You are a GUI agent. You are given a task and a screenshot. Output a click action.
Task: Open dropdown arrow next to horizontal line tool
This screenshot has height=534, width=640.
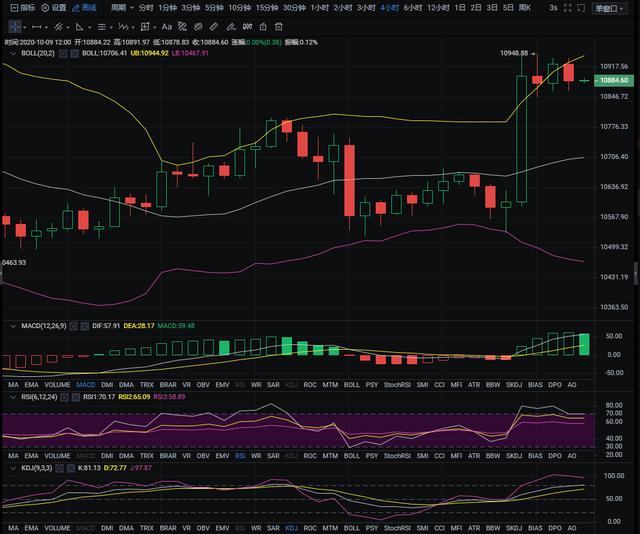coord(46,27)
